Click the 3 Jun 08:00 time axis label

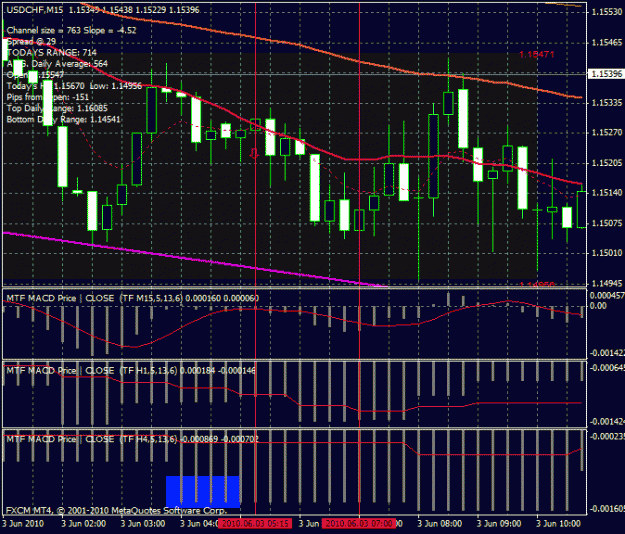click(x=440, y=523)
